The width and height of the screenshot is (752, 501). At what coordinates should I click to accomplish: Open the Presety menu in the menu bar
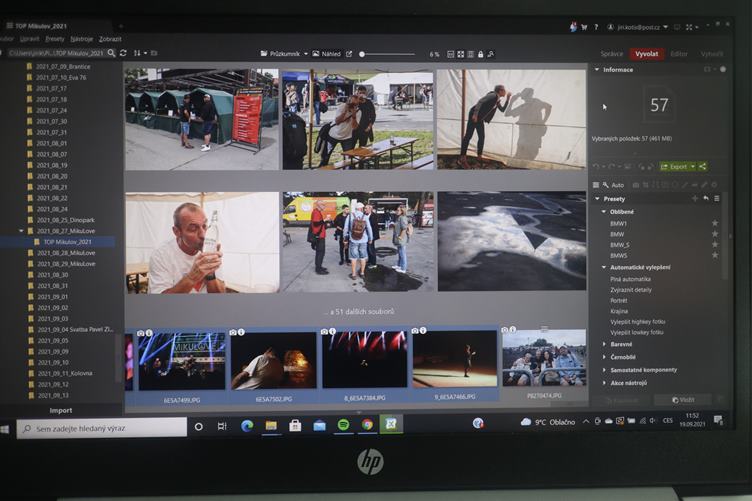pyautogui.click(x=55, y=39)
